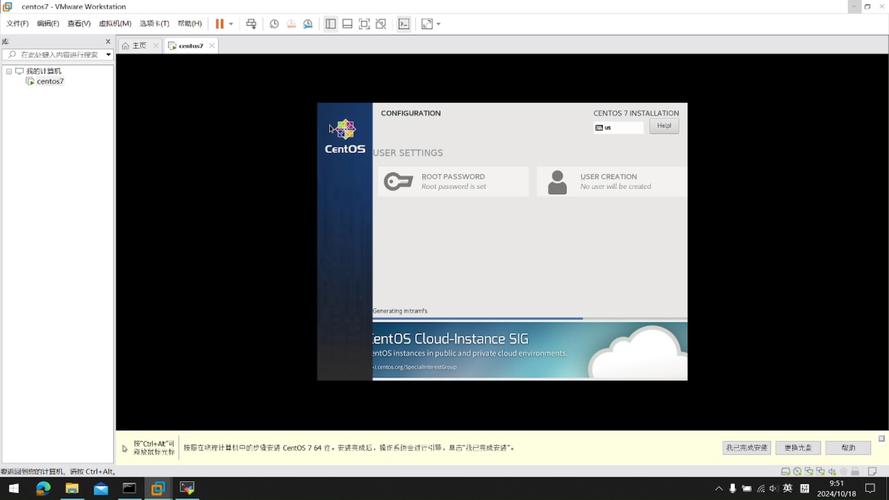Viewport: 889px width, 500px height.
Task: Open the Windows notification center
Action: 870,488
